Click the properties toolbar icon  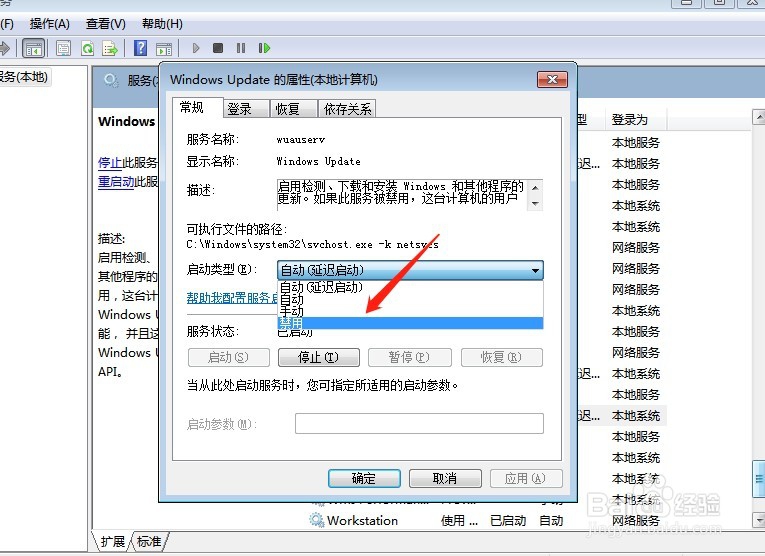tap(63, 48)
